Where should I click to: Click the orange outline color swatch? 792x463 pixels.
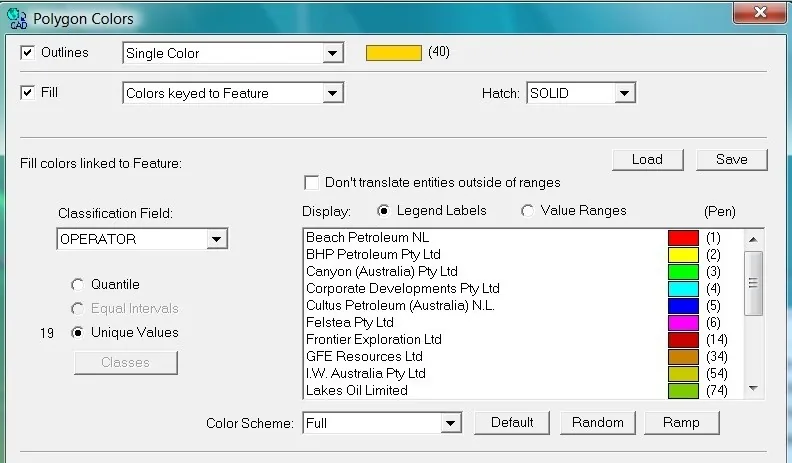click(394, 53)
